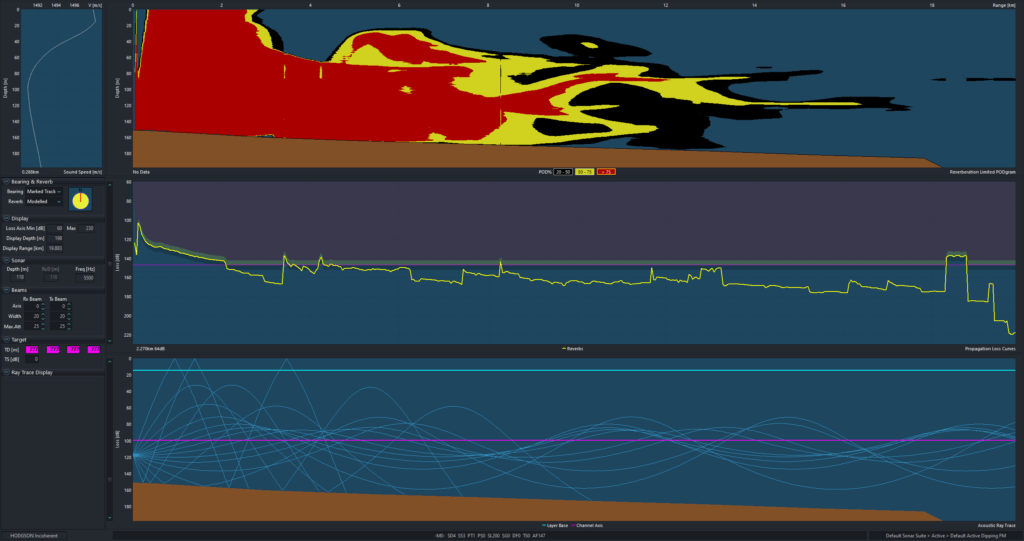This screenshot has width=1024, height=541.
Task: Increase the Rx Beam Max Att value
Action: pyautogui.click(x=43, y=324)
